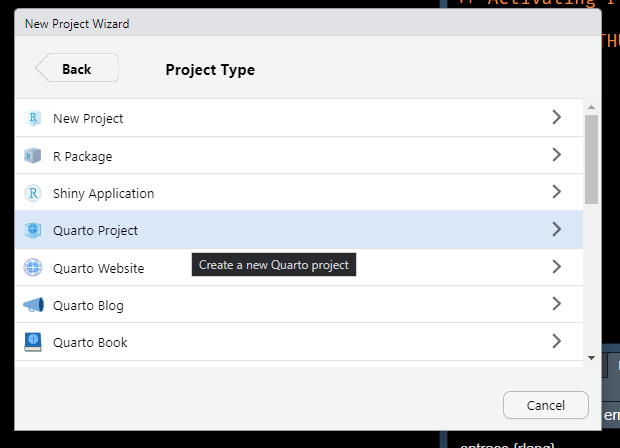Click the scrollbar down arrow

[592, 358]
